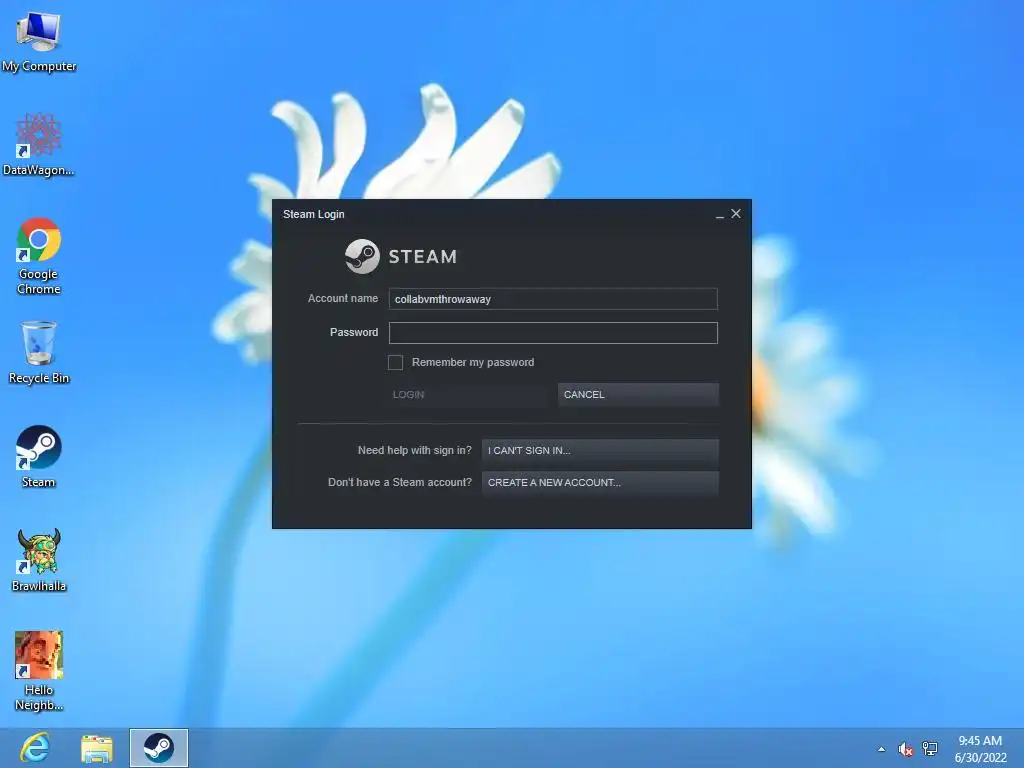
Task: Open Internet Explorer from the taskbar
Action: click(x=35, y=748)
